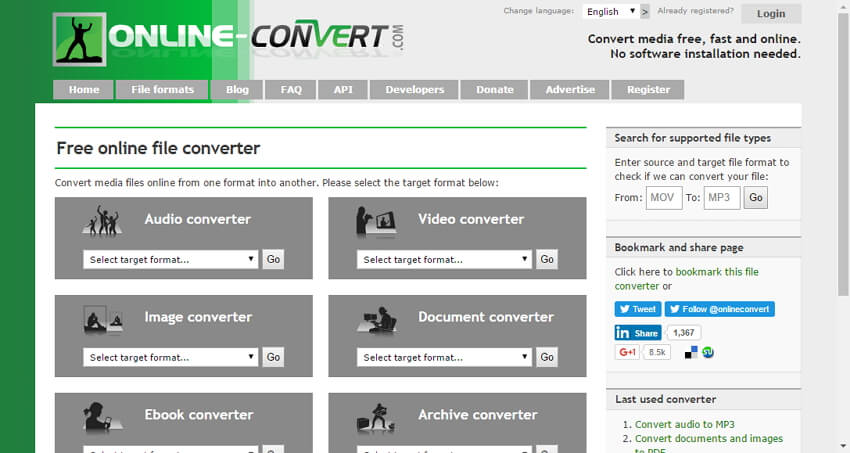Image resolution: width=850 pixels, height=453 pixels.
Task: Click the Tweet button
Action: tap(638, 309)
